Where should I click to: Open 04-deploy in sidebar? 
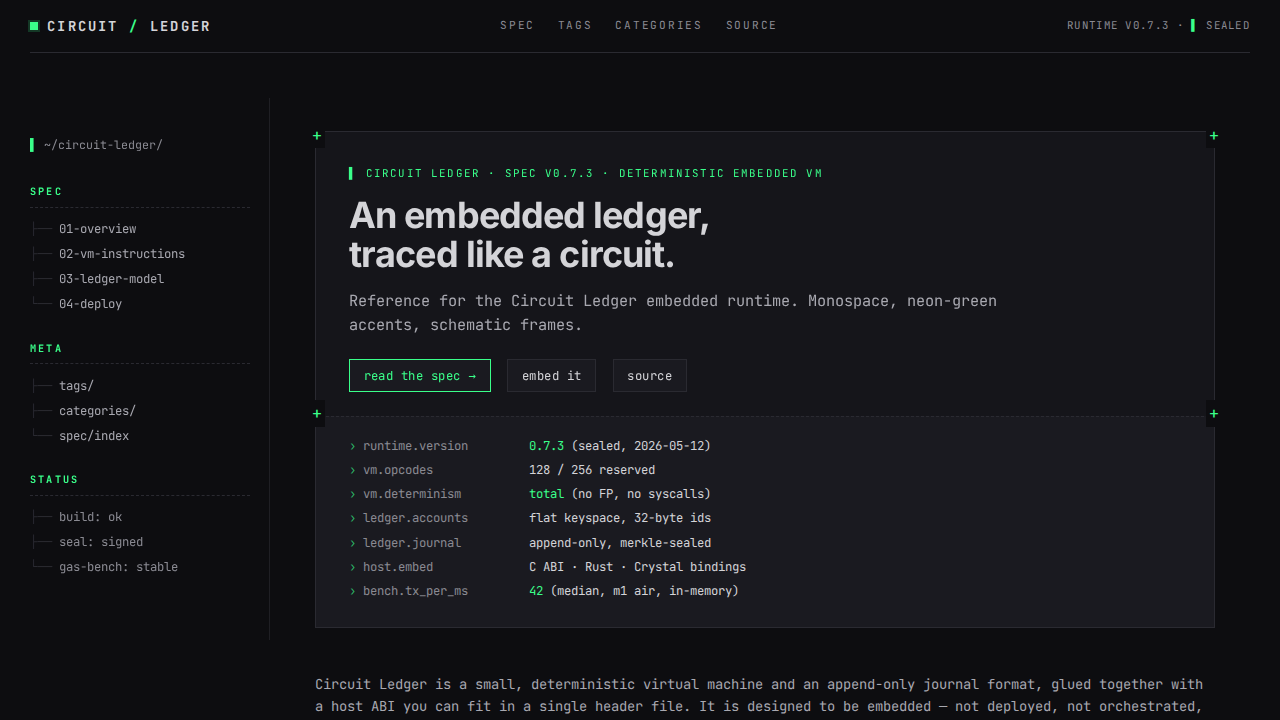[90, 304]
